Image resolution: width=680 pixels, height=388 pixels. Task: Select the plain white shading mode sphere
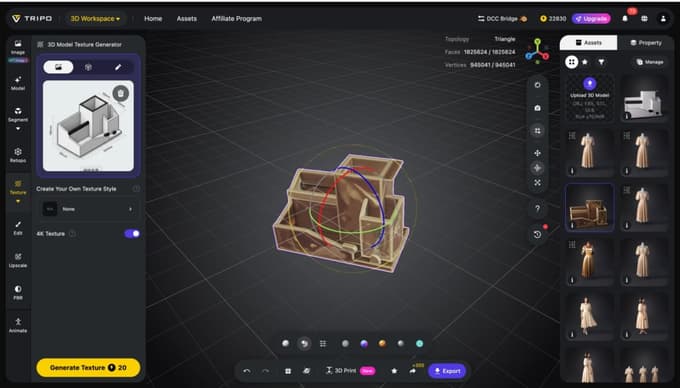coord(285,343)
